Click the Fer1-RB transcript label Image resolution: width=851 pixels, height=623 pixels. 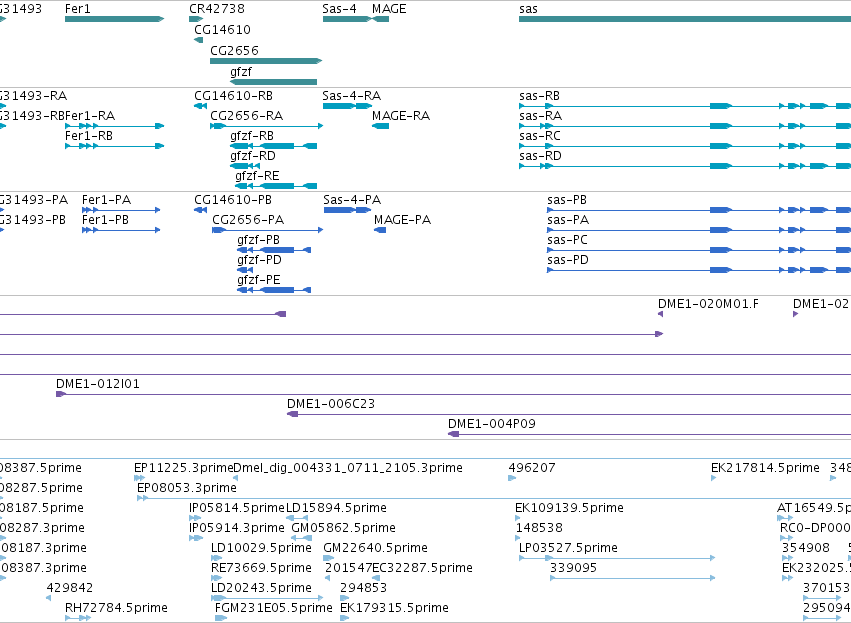click(89, 136)
